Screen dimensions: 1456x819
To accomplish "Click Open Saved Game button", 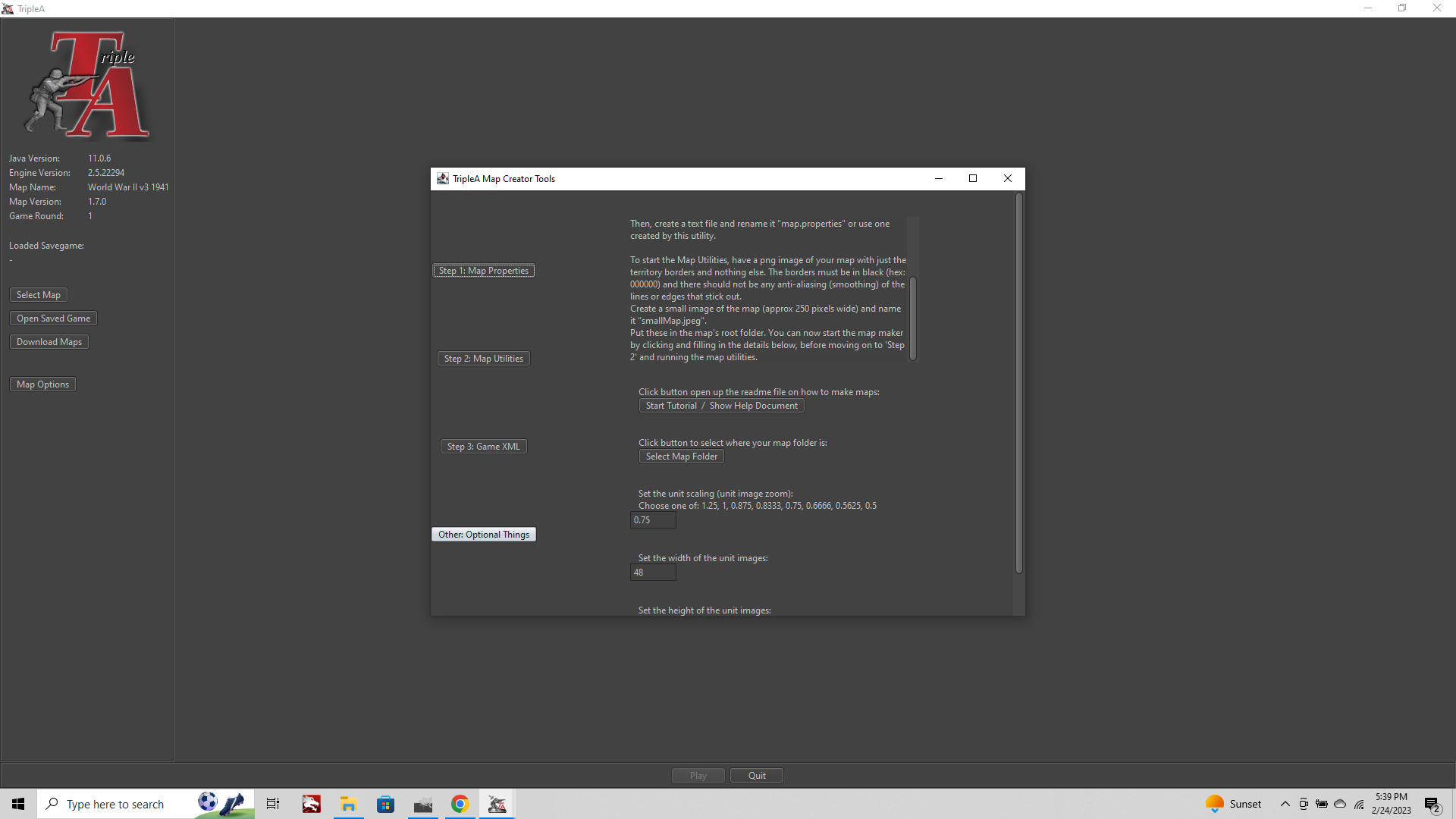I will [53, 318].
